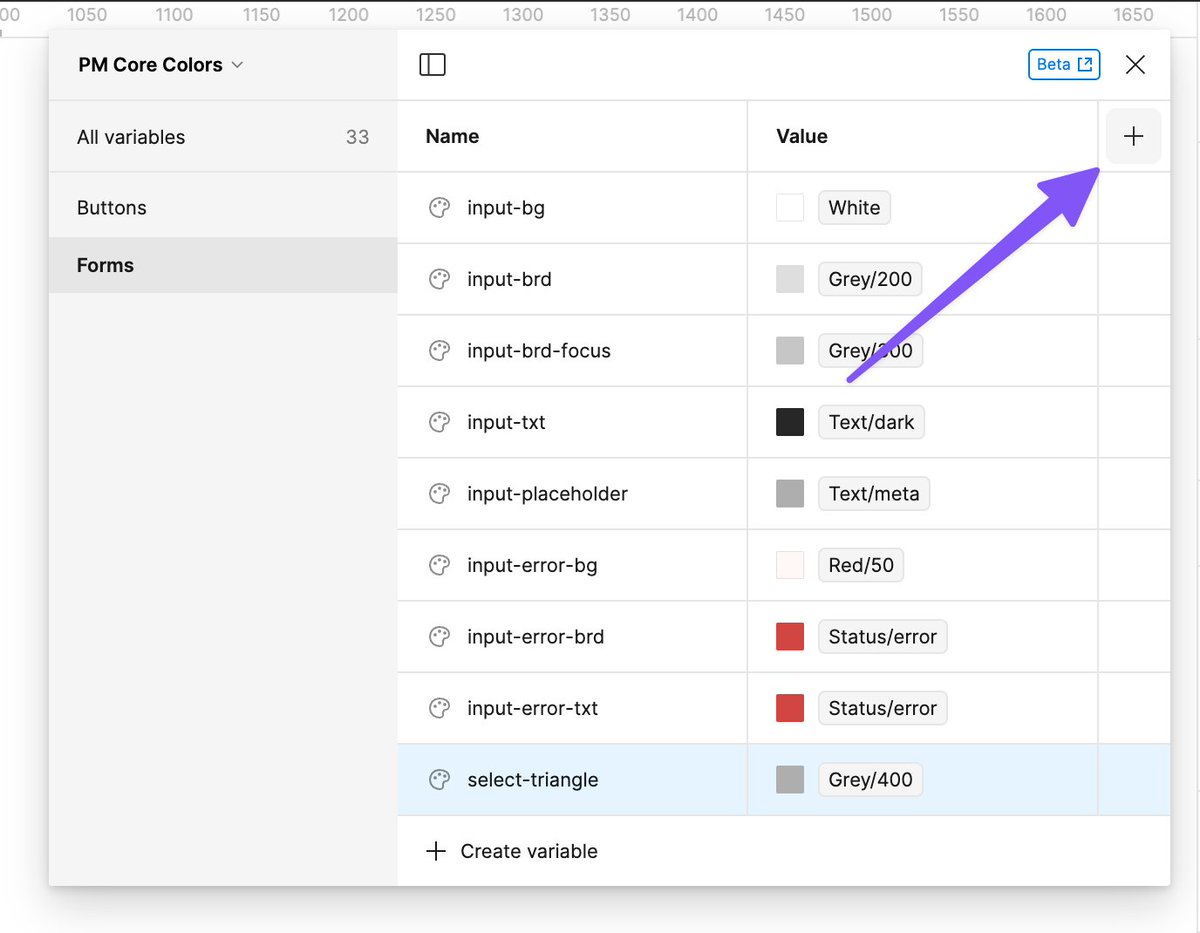Click the Value column header
The height and width of the screenshot is (933, 1200).
coord(802,137)
